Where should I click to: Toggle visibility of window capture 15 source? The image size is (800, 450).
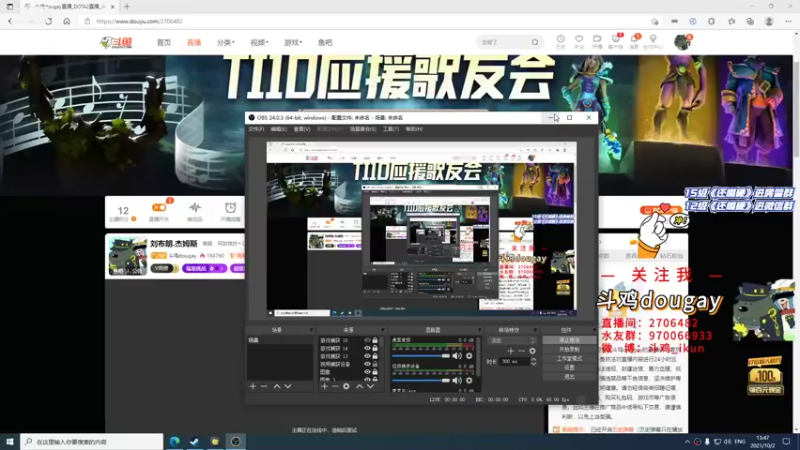[367, 340]
